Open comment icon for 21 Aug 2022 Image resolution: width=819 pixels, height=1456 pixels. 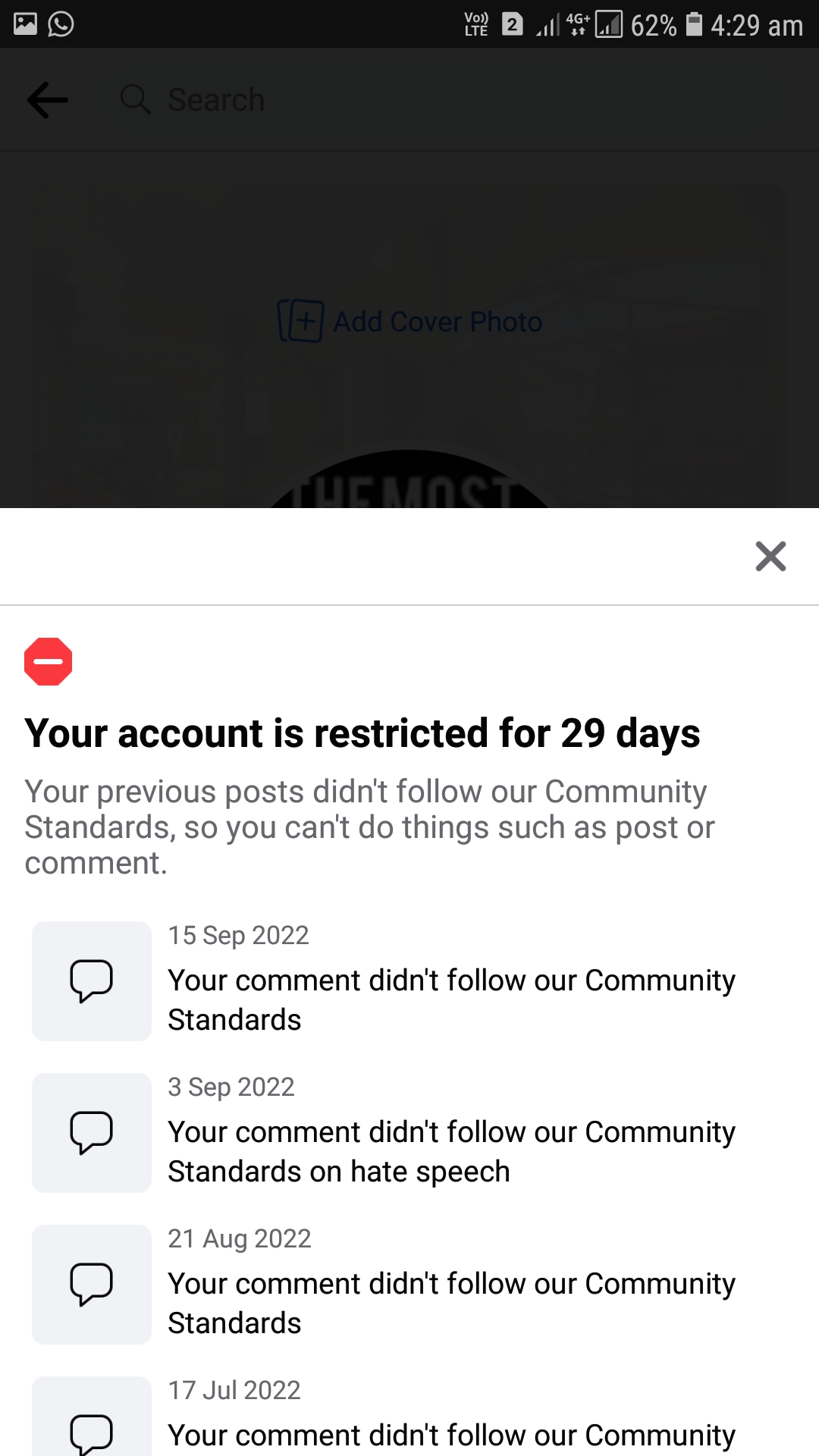[x=92, y=1284]
